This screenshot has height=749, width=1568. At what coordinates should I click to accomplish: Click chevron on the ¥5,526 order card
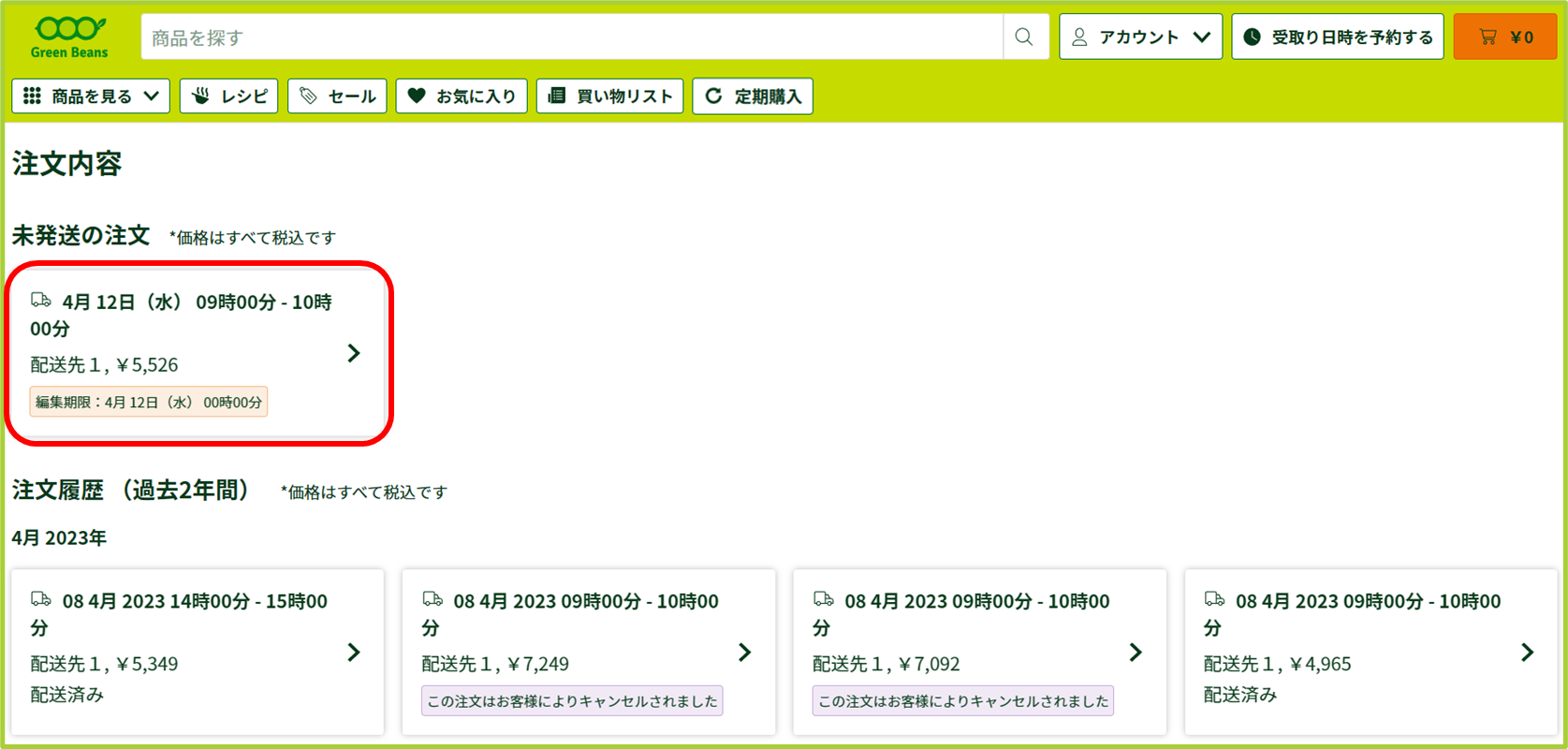click(354, 353)
